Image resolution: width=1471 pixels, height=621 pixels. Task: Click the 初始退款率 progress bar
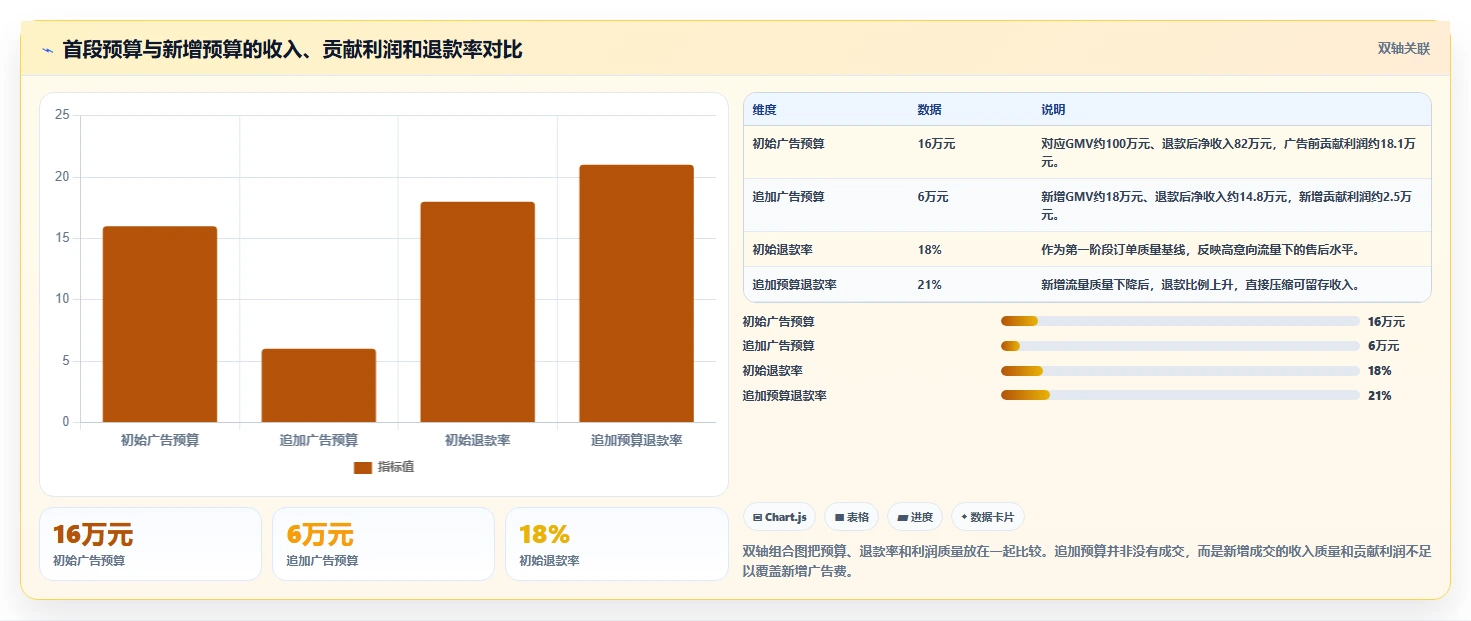pyautogui.click(x=1180, y=371)
